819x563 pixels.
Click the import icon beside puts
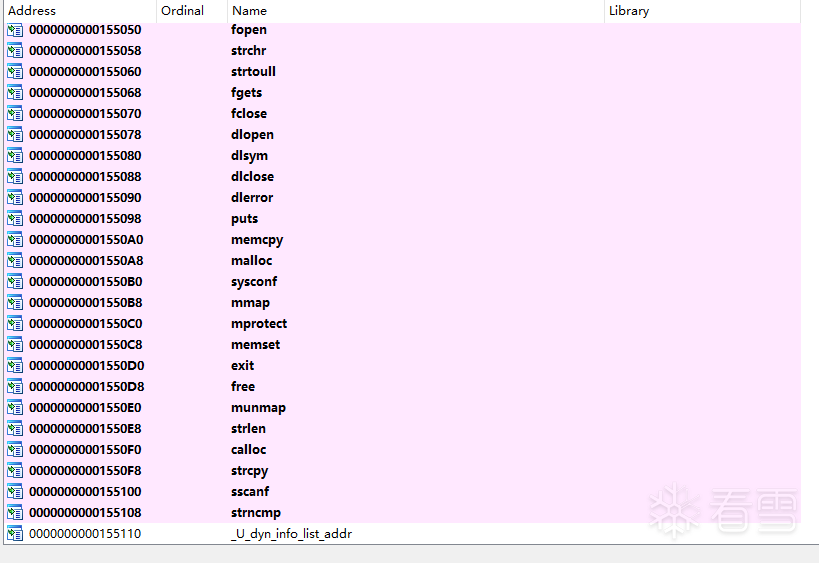pyautogui.click(x=15, y=219)
